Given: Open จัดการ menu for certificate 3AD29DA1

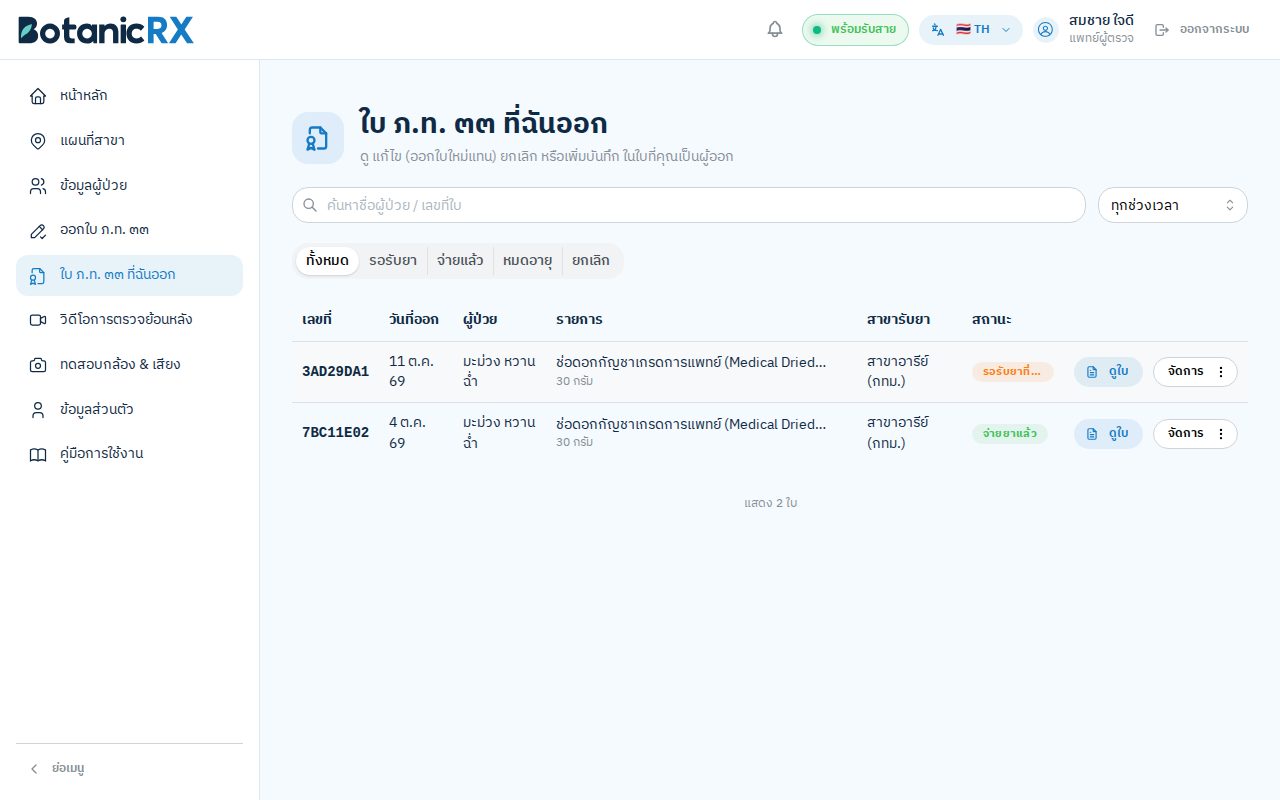Looking at the screenshot, I should coord(1195,372).
